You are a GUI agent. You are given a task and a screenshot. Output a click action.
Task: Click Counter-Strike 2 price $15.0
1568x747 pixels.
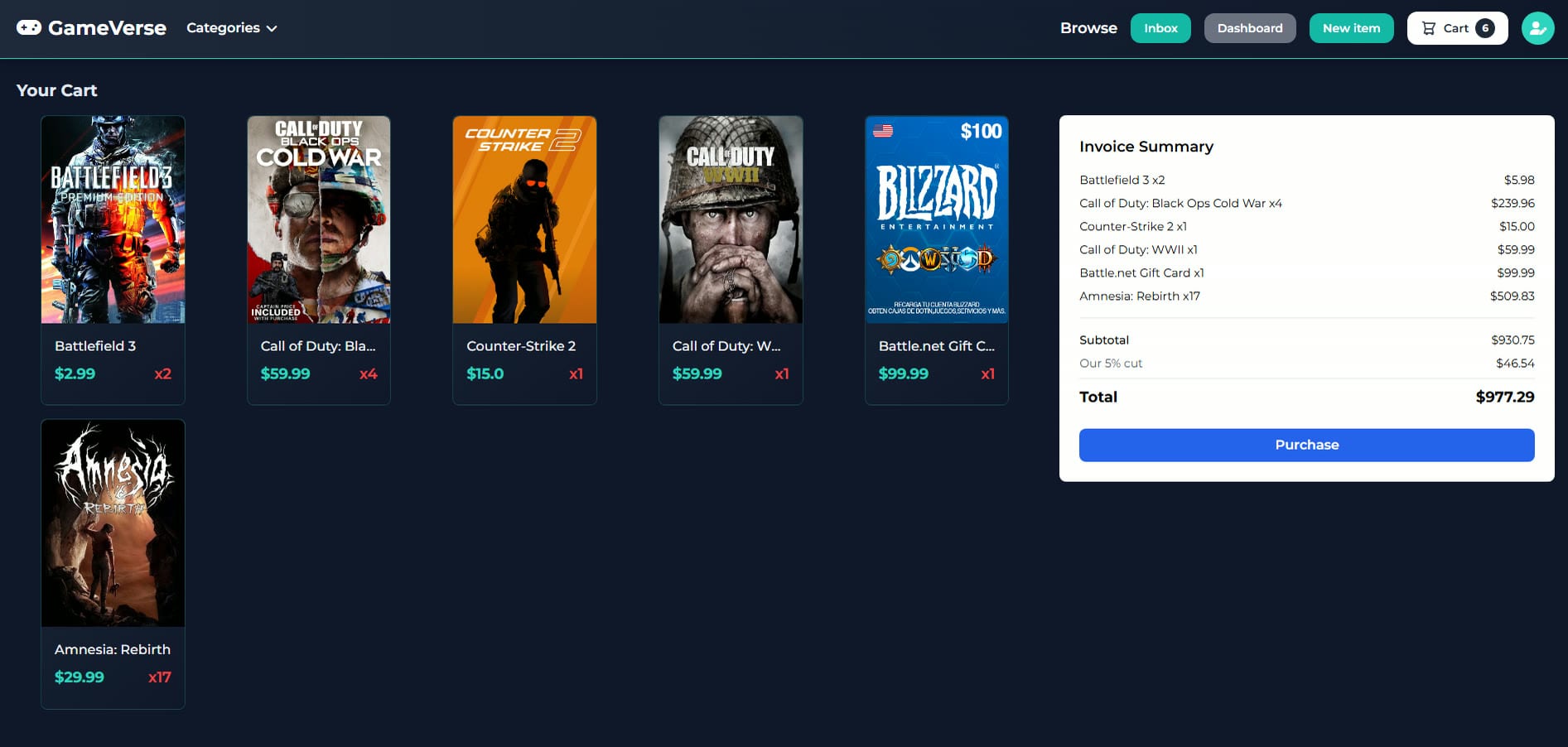[x=485, y=373]
